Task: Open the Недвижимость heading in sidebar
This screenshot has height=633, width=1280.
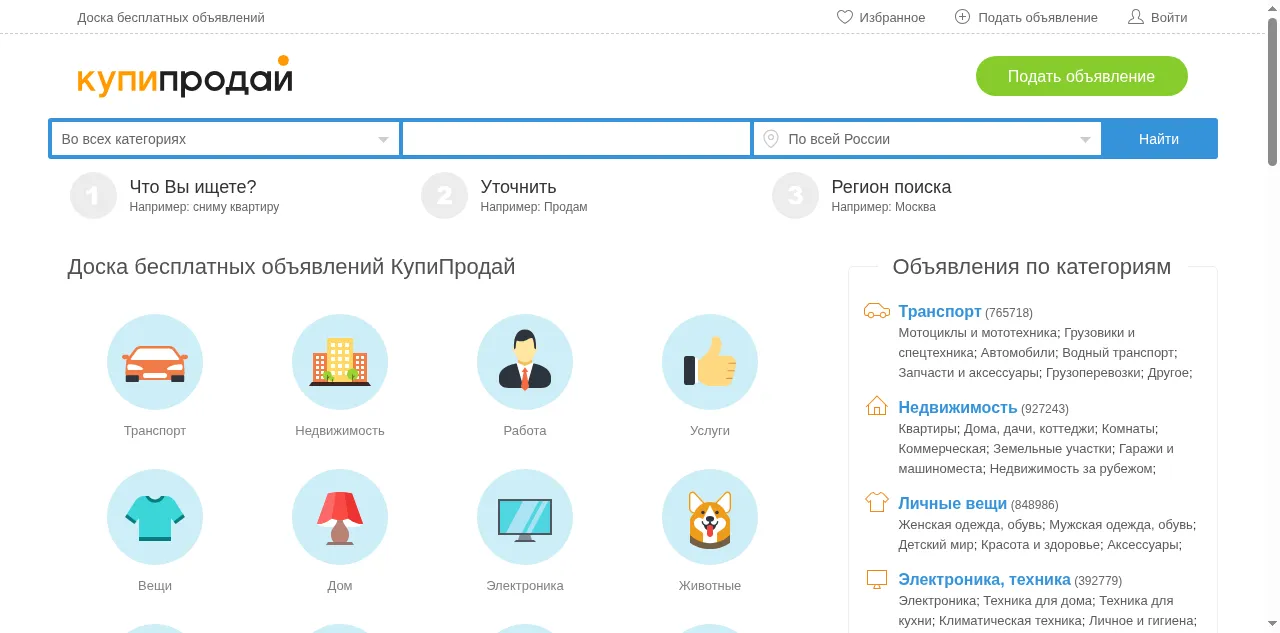Action: pos(957,407)
